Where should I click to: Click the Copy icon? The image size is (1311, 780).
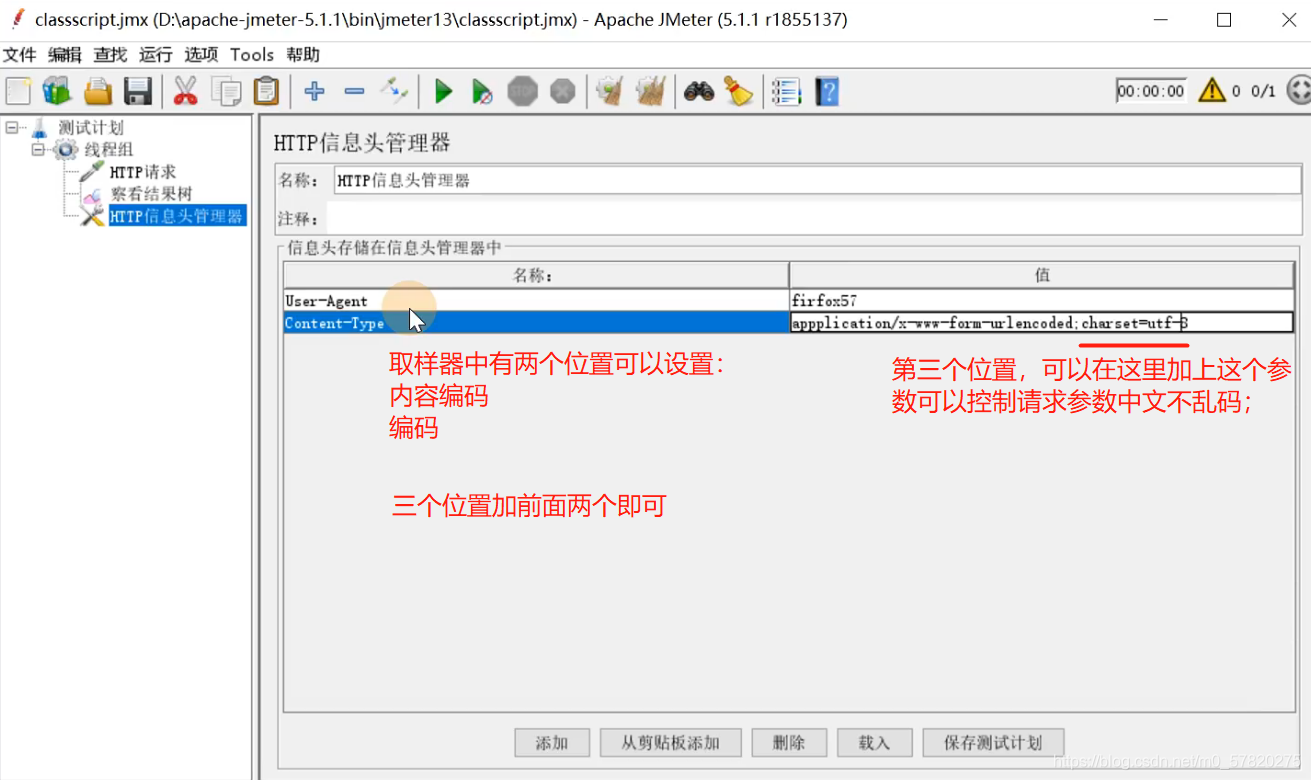click(x=226, y=91)
